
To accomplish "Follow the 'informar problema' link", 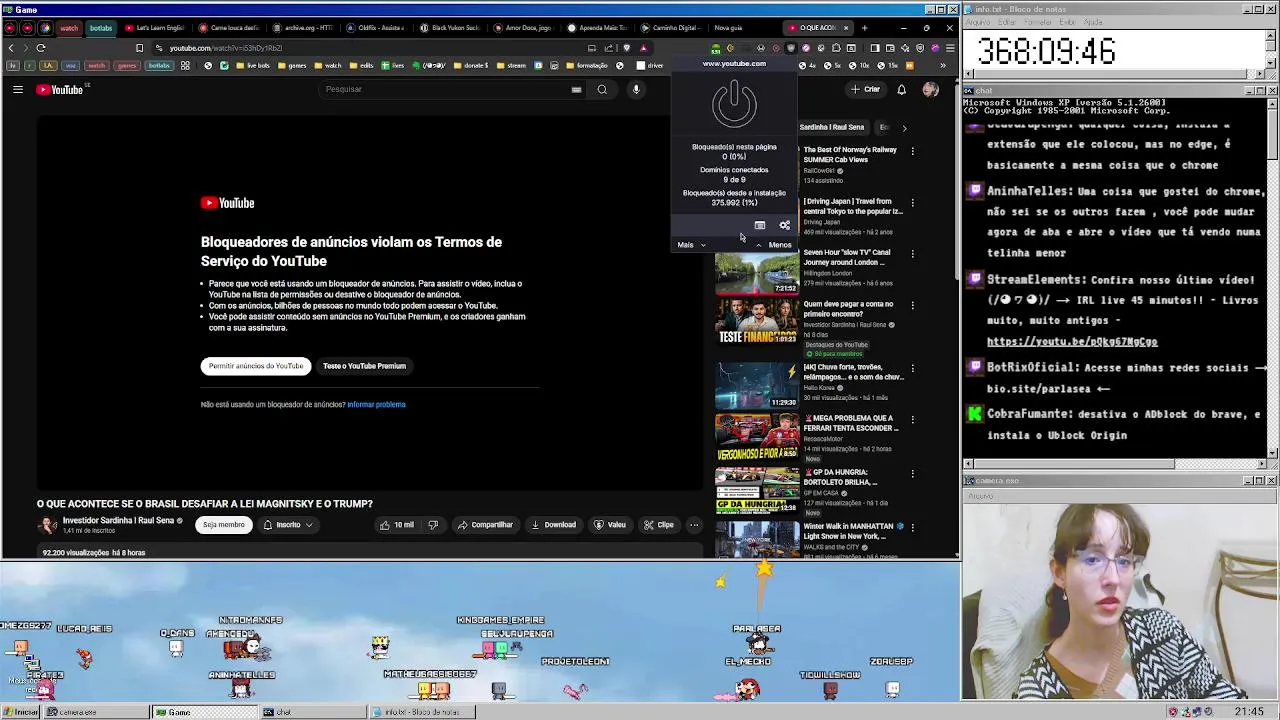I will click(x=376, y=405).
